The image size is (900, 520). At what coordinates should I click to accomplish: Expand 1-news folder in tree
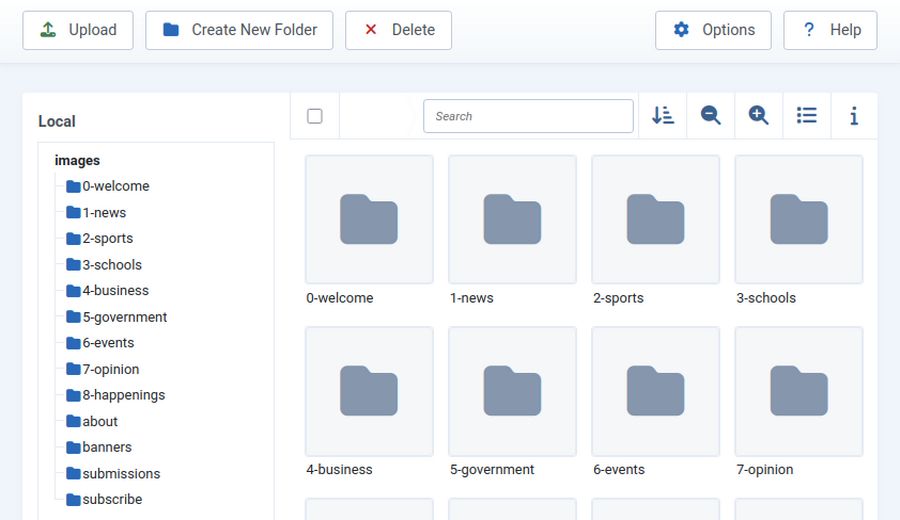(x=103, y=212)
